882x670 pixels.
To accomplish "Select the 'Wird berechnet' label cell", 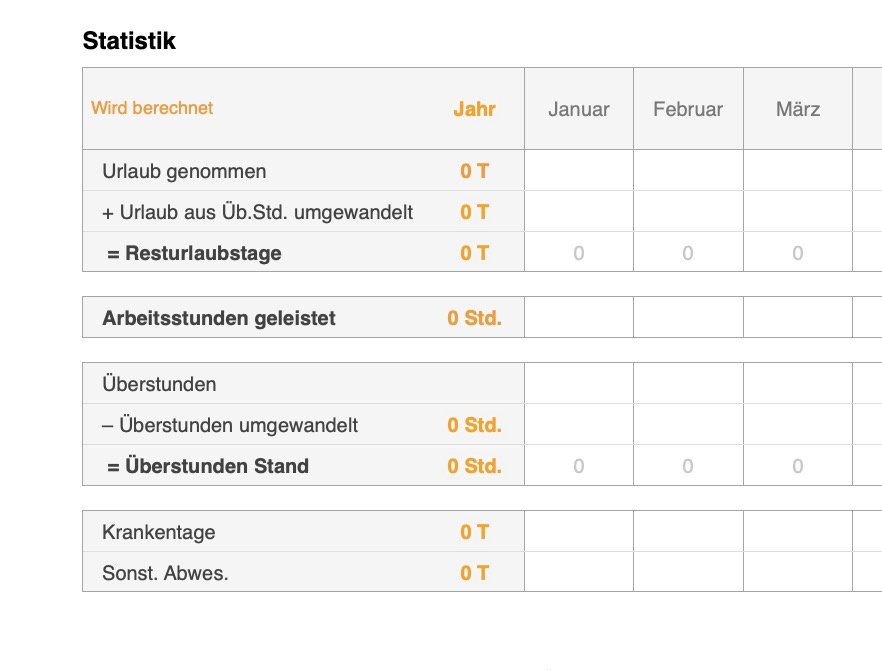I will coord(151,109).
